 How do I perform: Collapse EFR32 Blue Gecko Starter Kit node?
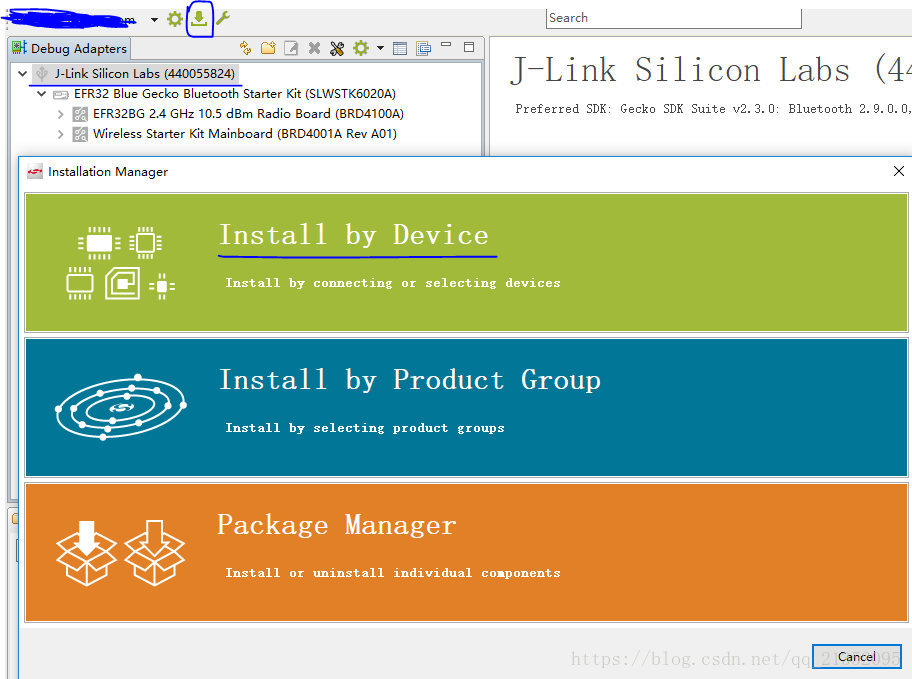tap(41, 94)
